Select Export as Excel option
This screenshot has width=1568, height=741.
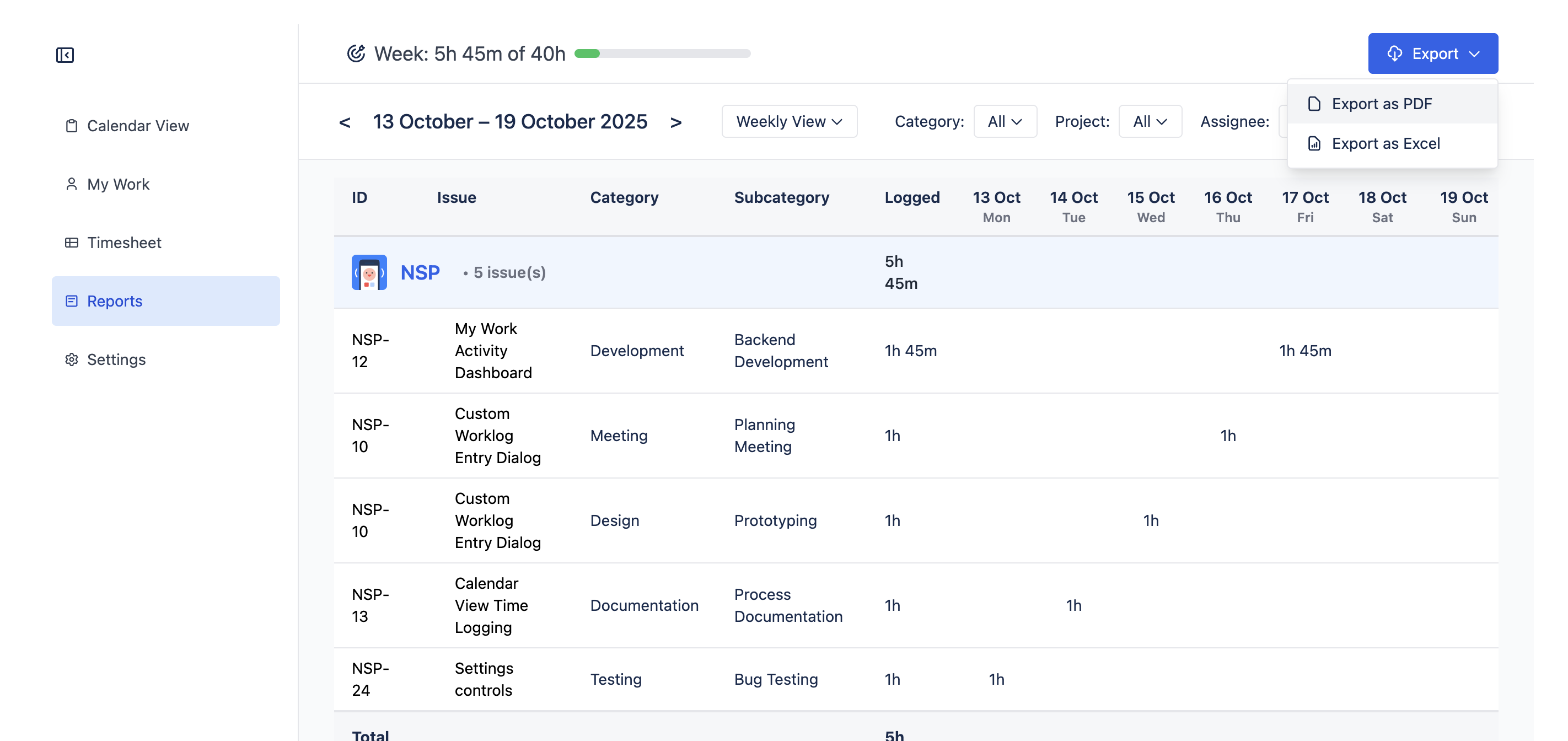[1385, 144]
